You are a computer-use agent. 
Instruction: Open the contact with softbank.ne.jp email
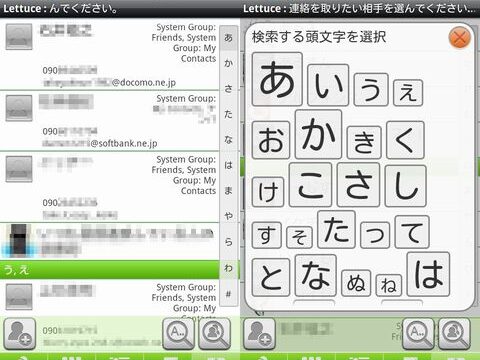tap(110, 121)
